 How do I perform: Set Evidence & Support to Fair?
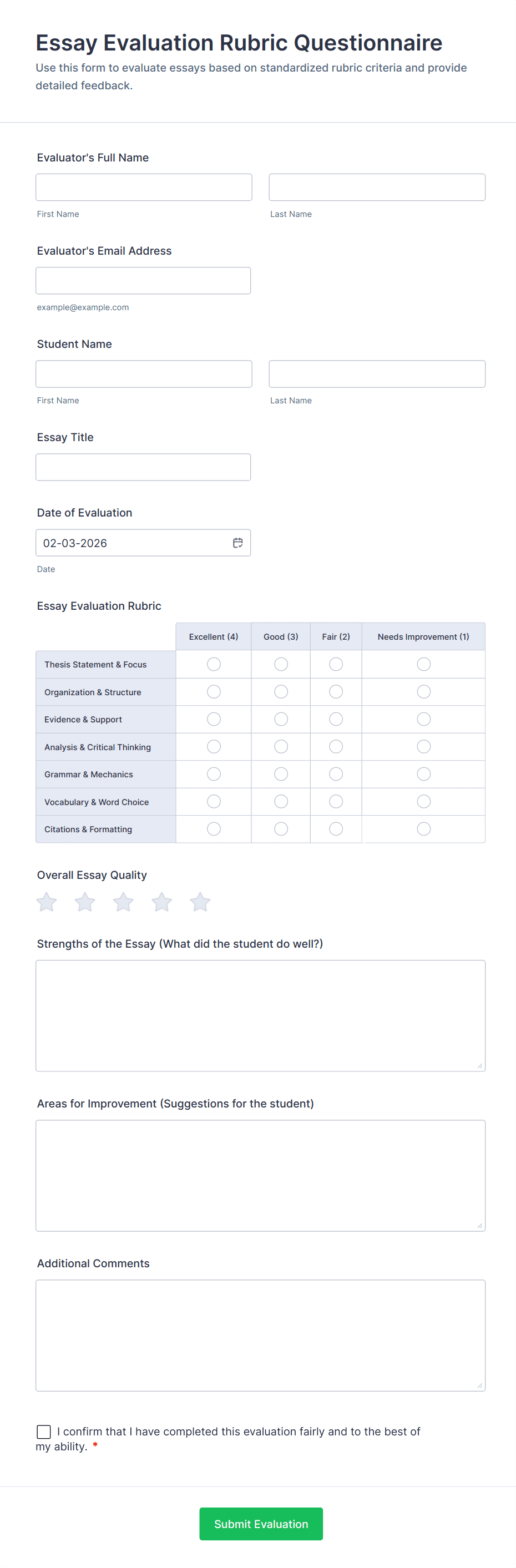[336, 719]
